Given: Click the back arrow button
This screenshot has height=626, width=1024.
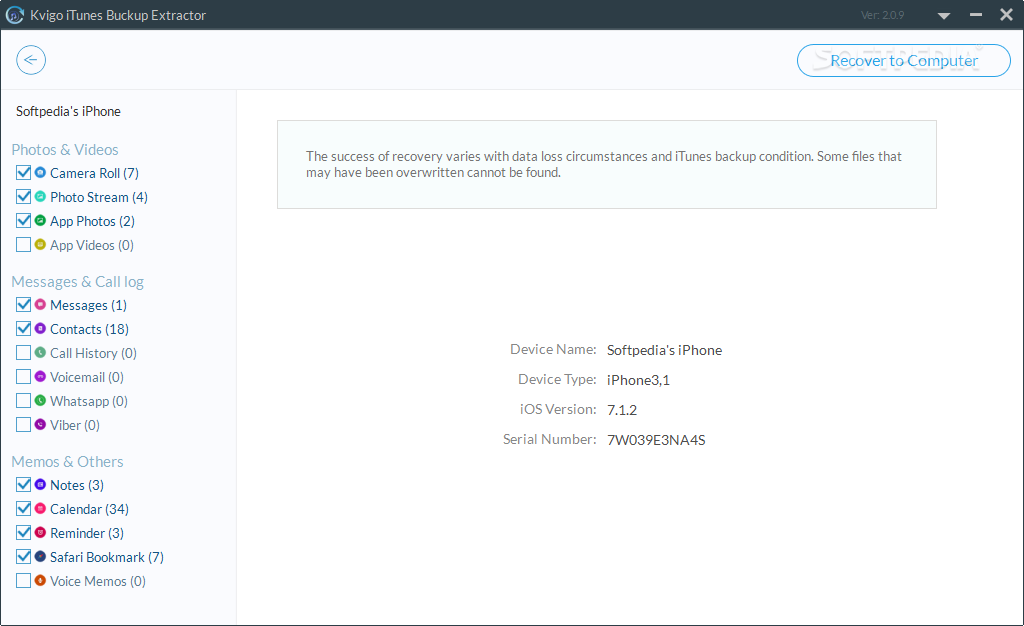Looking at the screenshot, I should [x=31, y=60].
